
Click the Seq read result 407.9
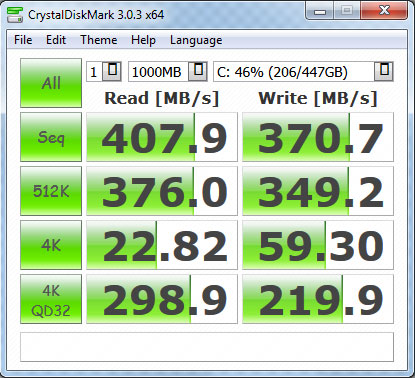click(x=162, y=137)
